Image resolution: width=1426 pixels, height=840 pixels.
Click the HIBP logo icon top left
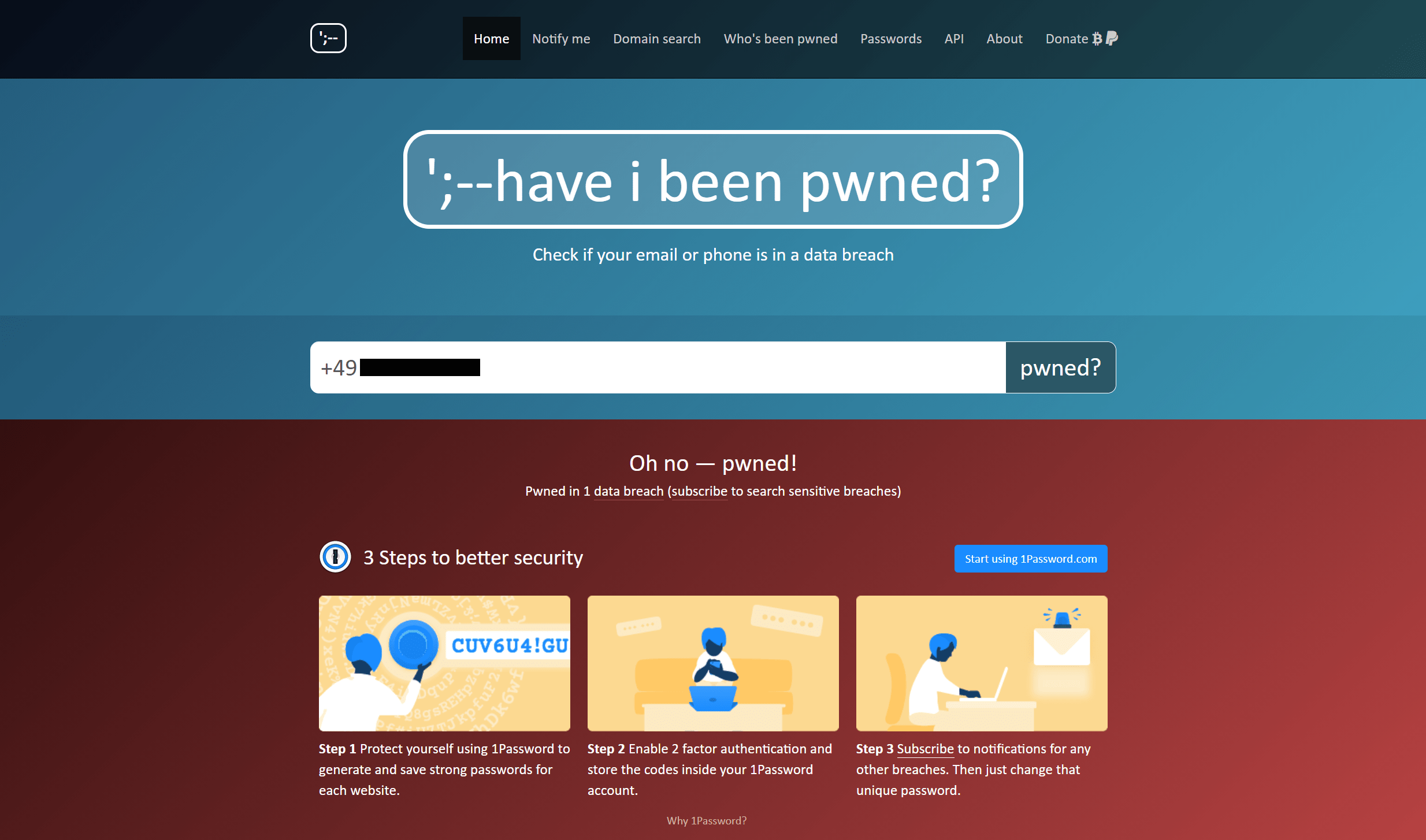pos(329,38)
